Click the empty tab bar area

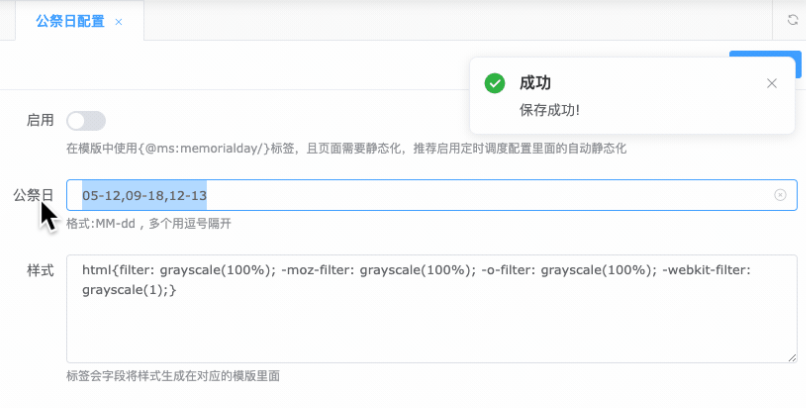(x=450, y=21)
